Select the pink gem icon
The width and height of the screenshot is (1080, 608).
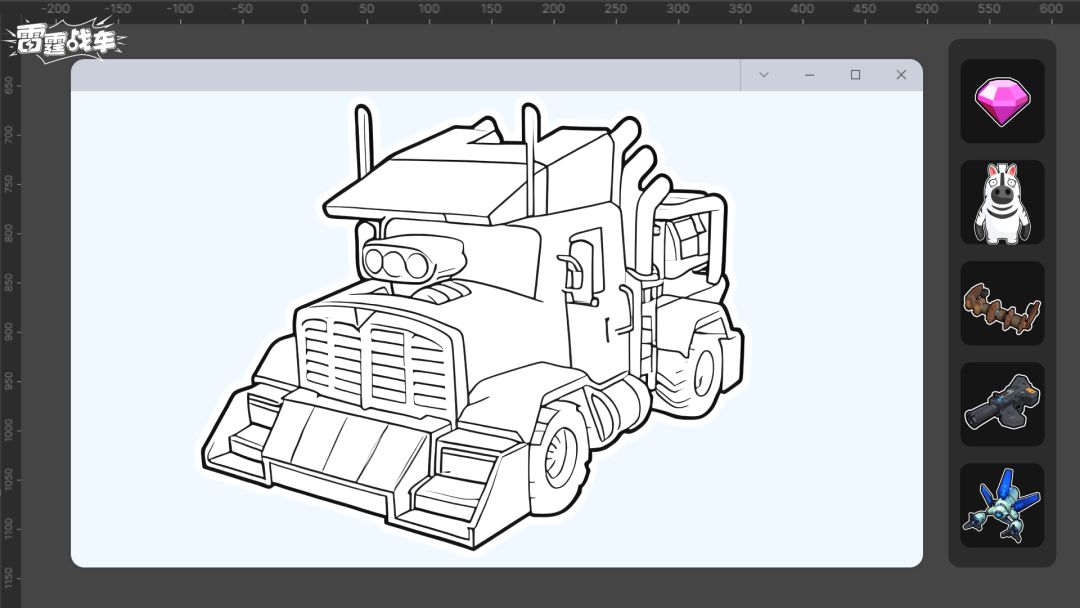pos(1002,101)
